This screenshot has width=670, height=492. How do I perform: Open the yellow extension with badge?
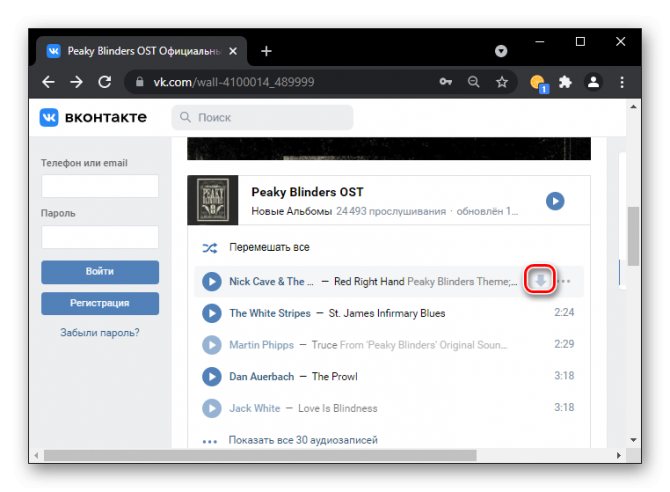(x=538, y=83)
